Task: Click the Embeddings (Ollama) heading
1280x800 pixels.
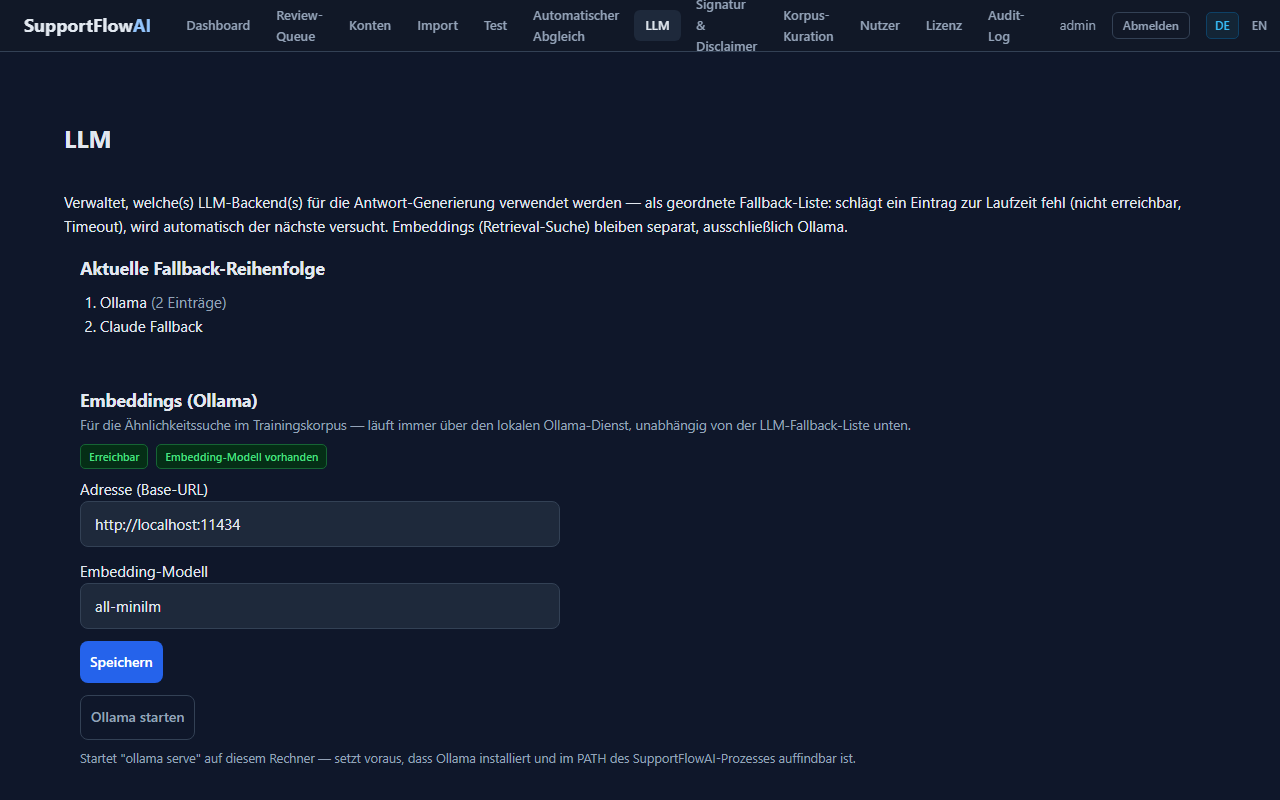Action: pos(169,401)
